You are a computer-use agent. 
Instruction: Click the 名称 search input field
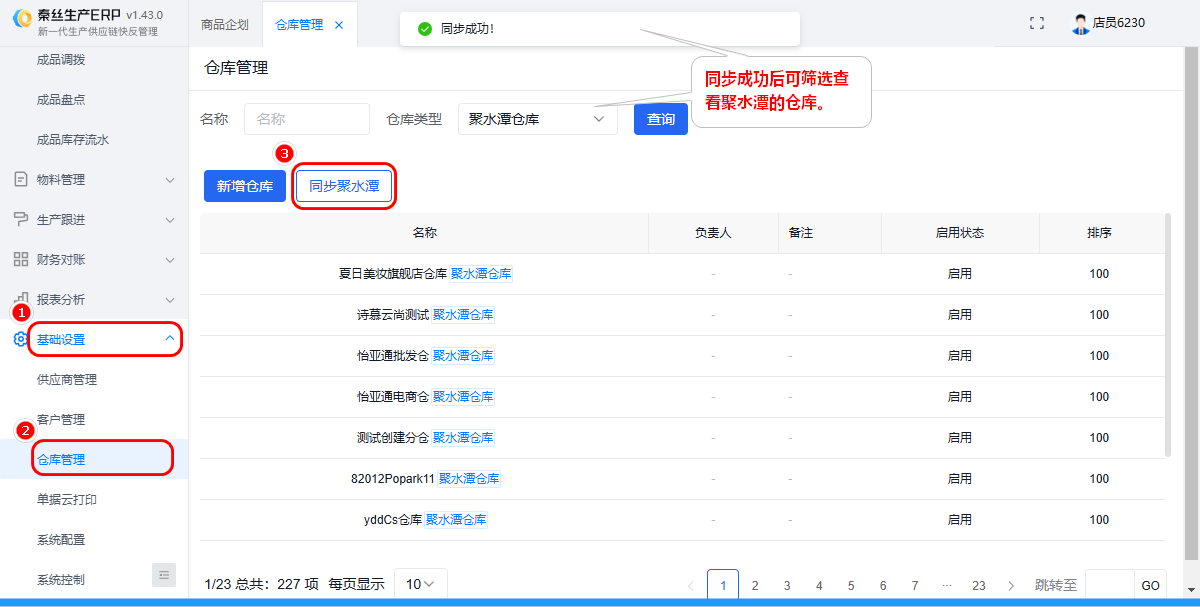pyautogui.click(x=306, y=119)
